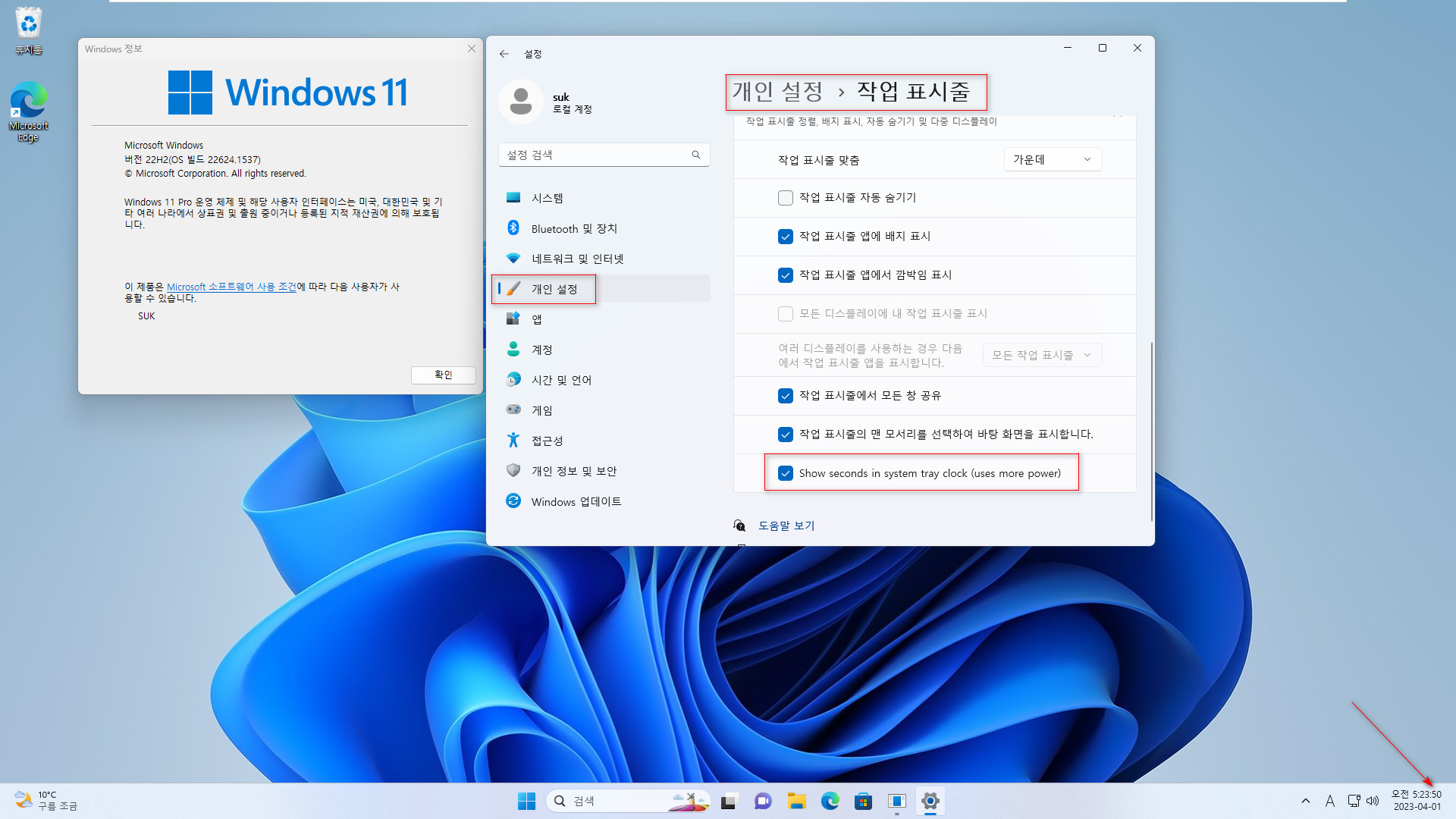Select 시간 및 언어 in the sidebar
The width and height of the screenshot is (1456, 819).
[604, 380]
